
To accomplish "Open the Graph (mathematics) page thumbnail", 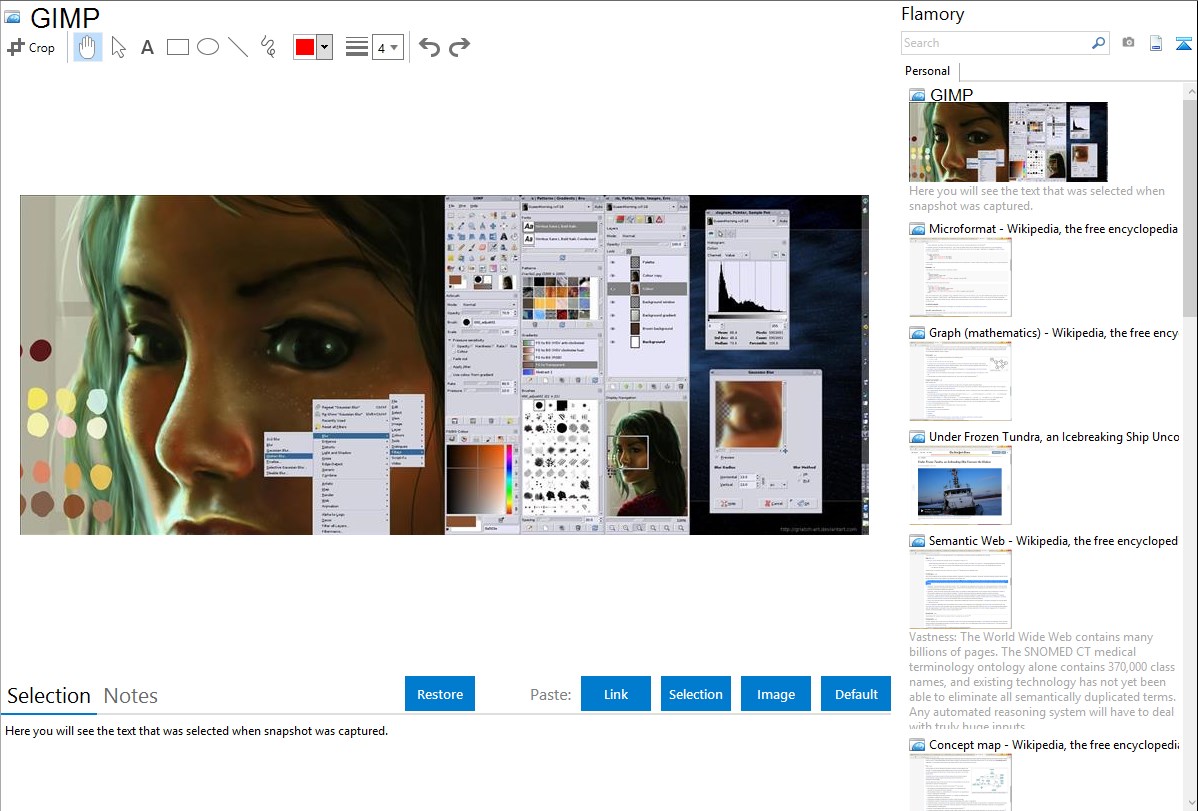I will (960, 381).
